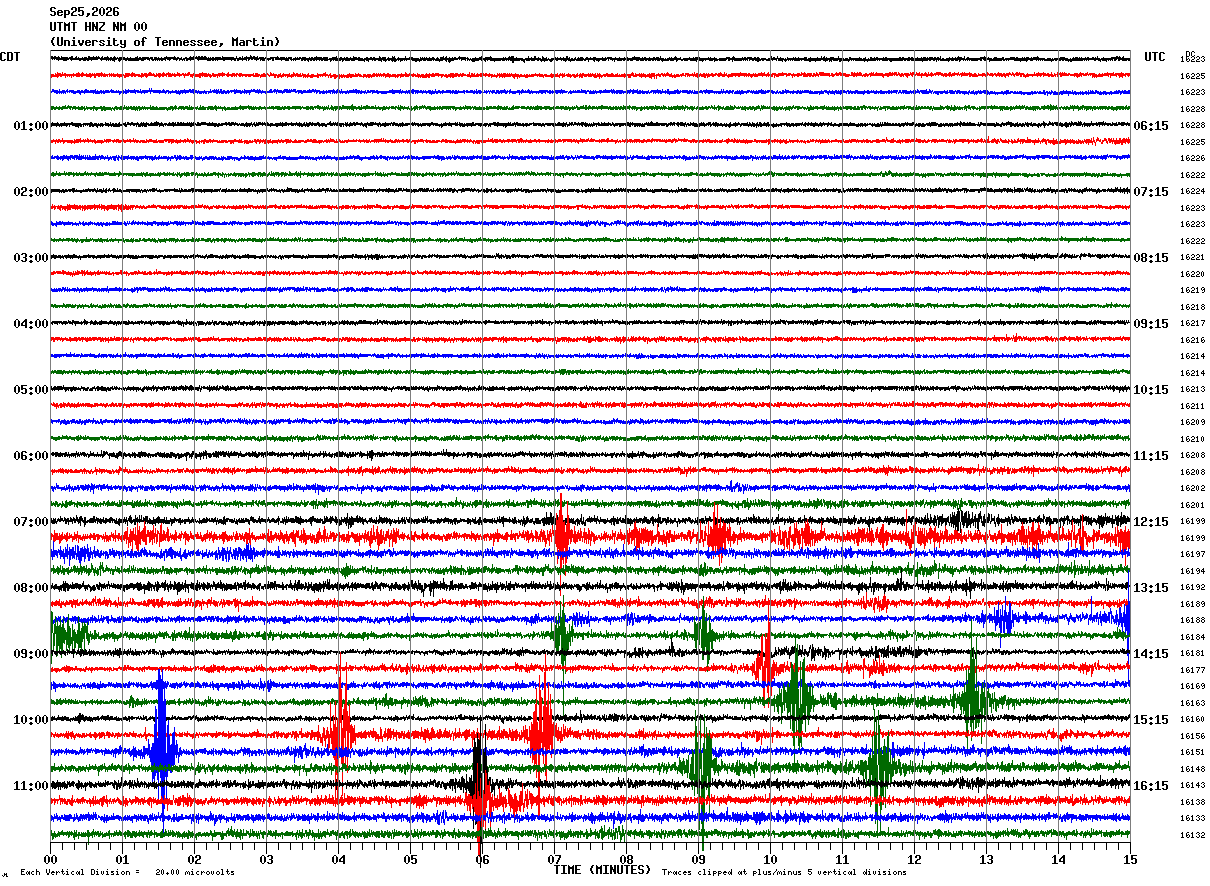Viewport: 1210px width, 886px height.
Task: Click the Each Vertical Division scale note
Action: tap(128, 872)
